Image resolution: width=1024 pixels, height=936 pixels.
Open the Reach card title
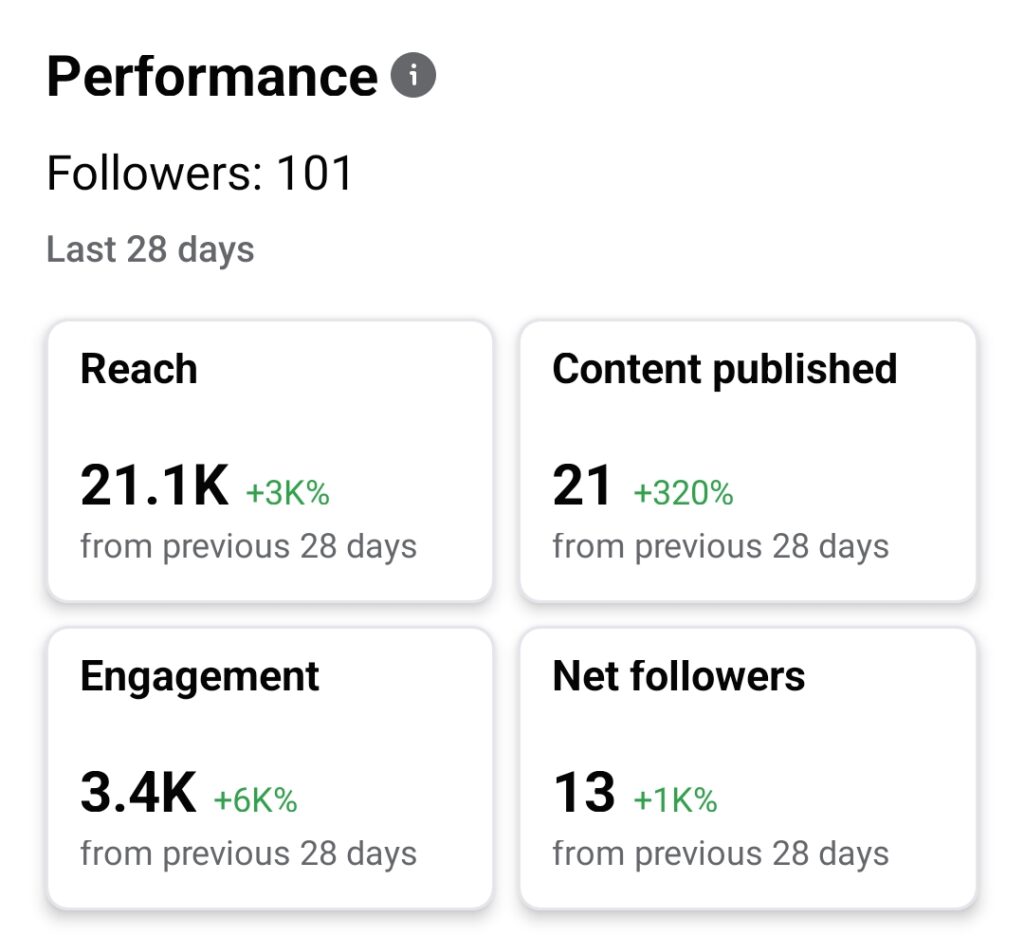coord(139,369)
